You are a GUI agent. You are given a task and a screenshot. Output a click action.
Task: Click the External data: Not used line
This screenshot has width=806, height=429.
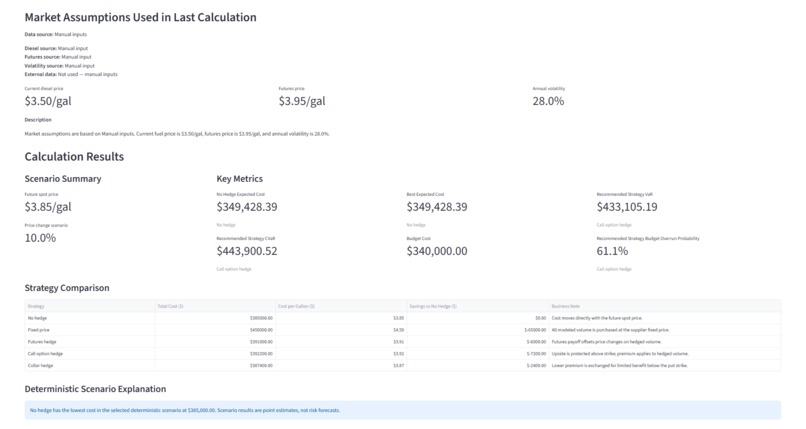click(x=71, y=74)
